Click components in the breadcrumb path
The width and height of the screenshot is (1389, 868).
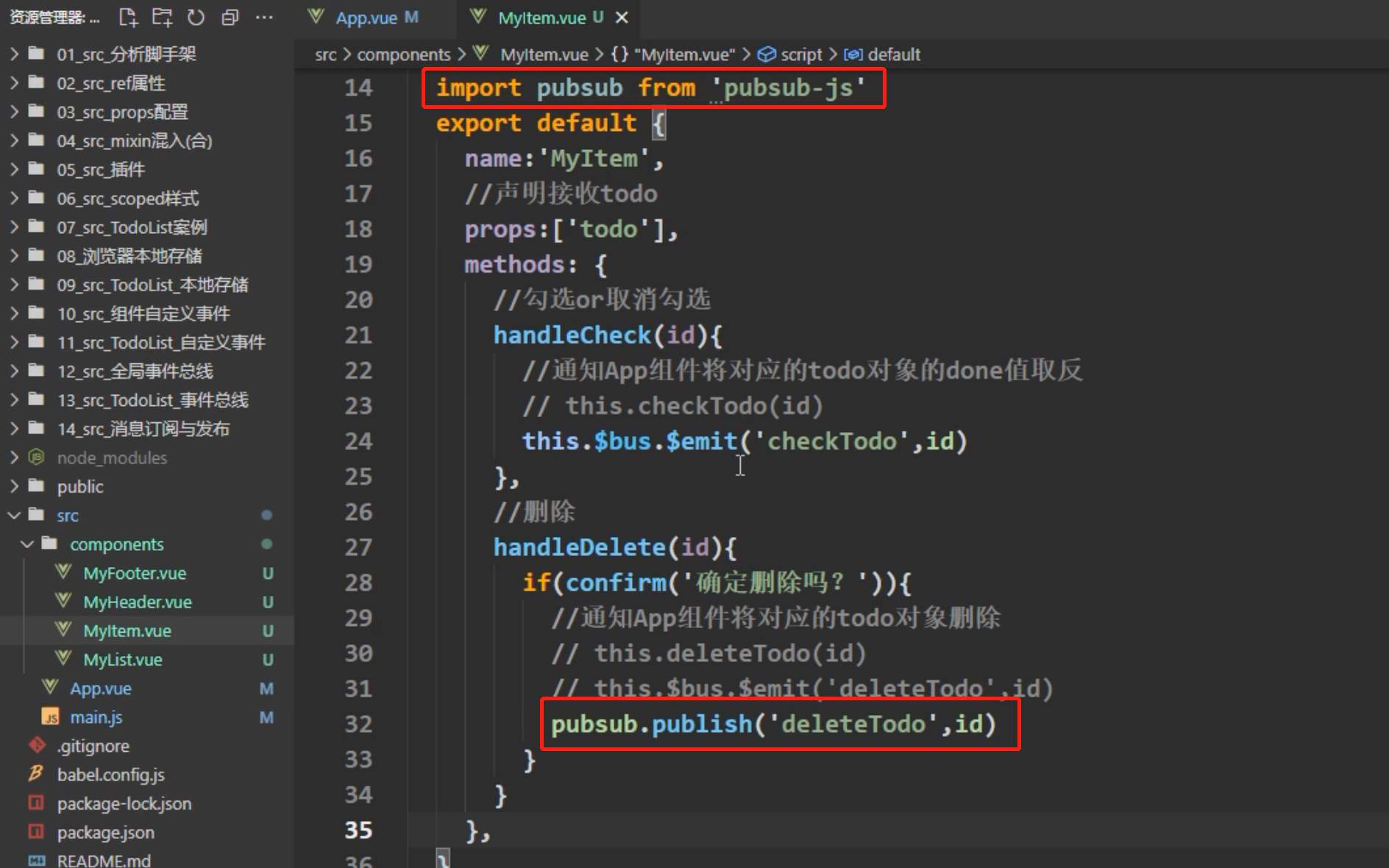[404, 54]
